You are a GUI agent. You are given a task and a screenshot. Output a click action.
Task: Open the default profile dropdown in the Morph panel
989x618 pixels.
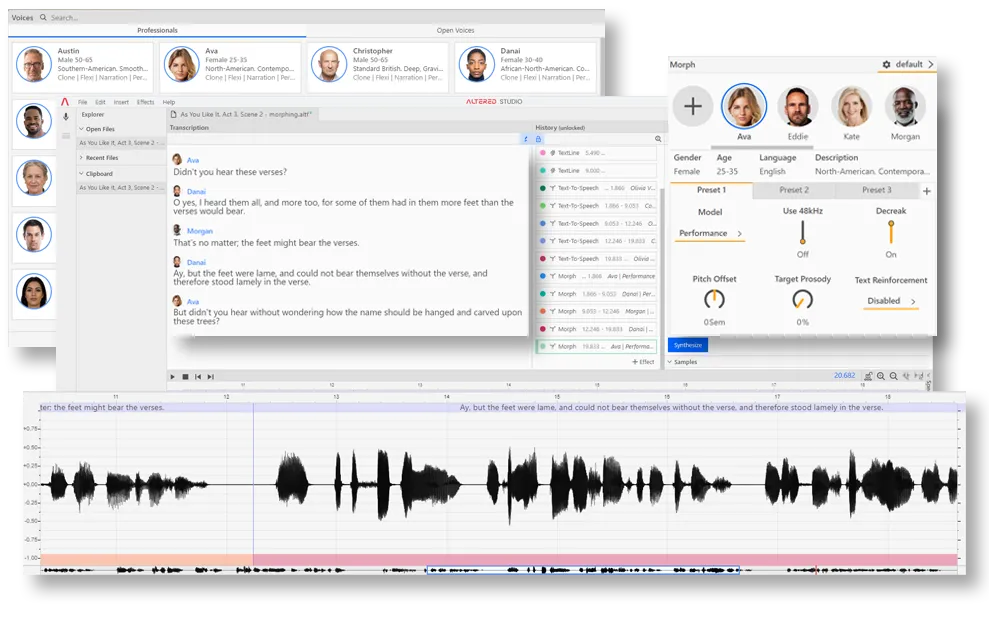pos(907,64)
